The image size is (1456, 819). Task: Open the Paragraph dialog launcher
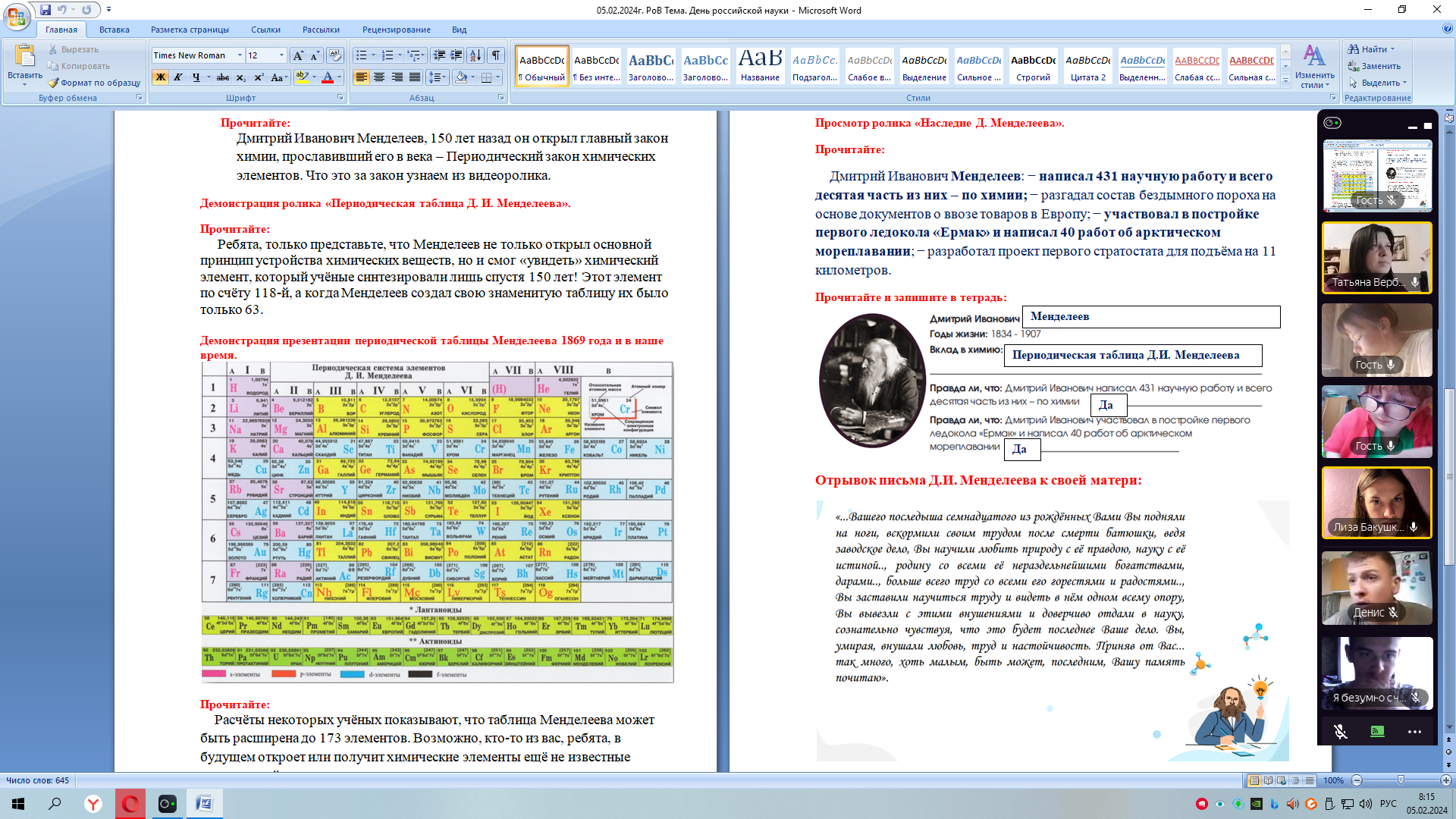pos(501,98)
